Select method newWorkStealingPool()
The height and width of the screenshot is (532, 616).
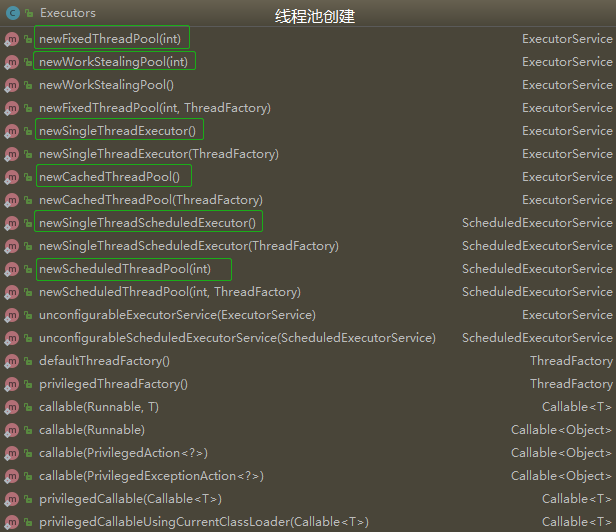(x=106, y=85)
